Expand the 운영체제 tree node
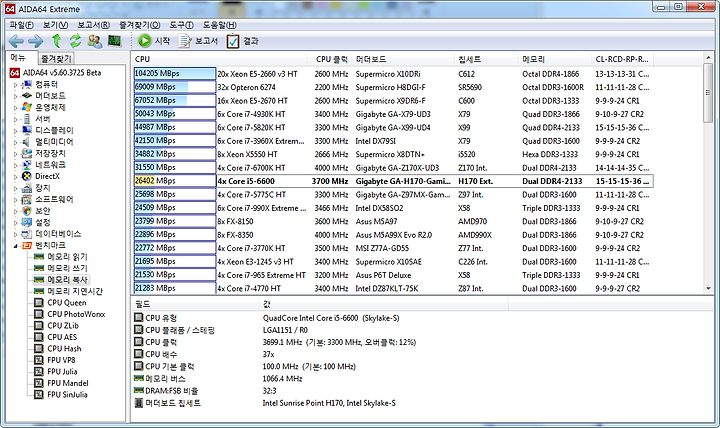720x428 pixels. 15,108
